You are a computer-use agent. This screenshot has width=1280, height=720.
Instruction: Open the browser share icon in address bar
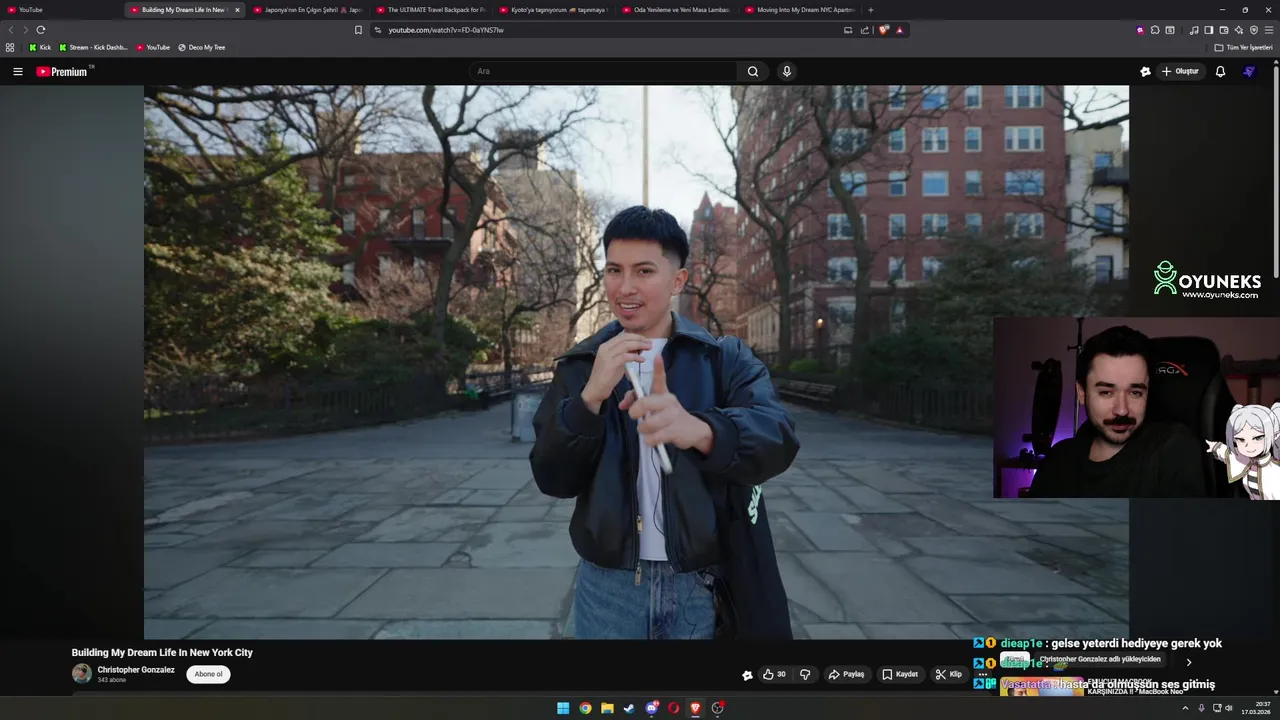coord(864,30)
